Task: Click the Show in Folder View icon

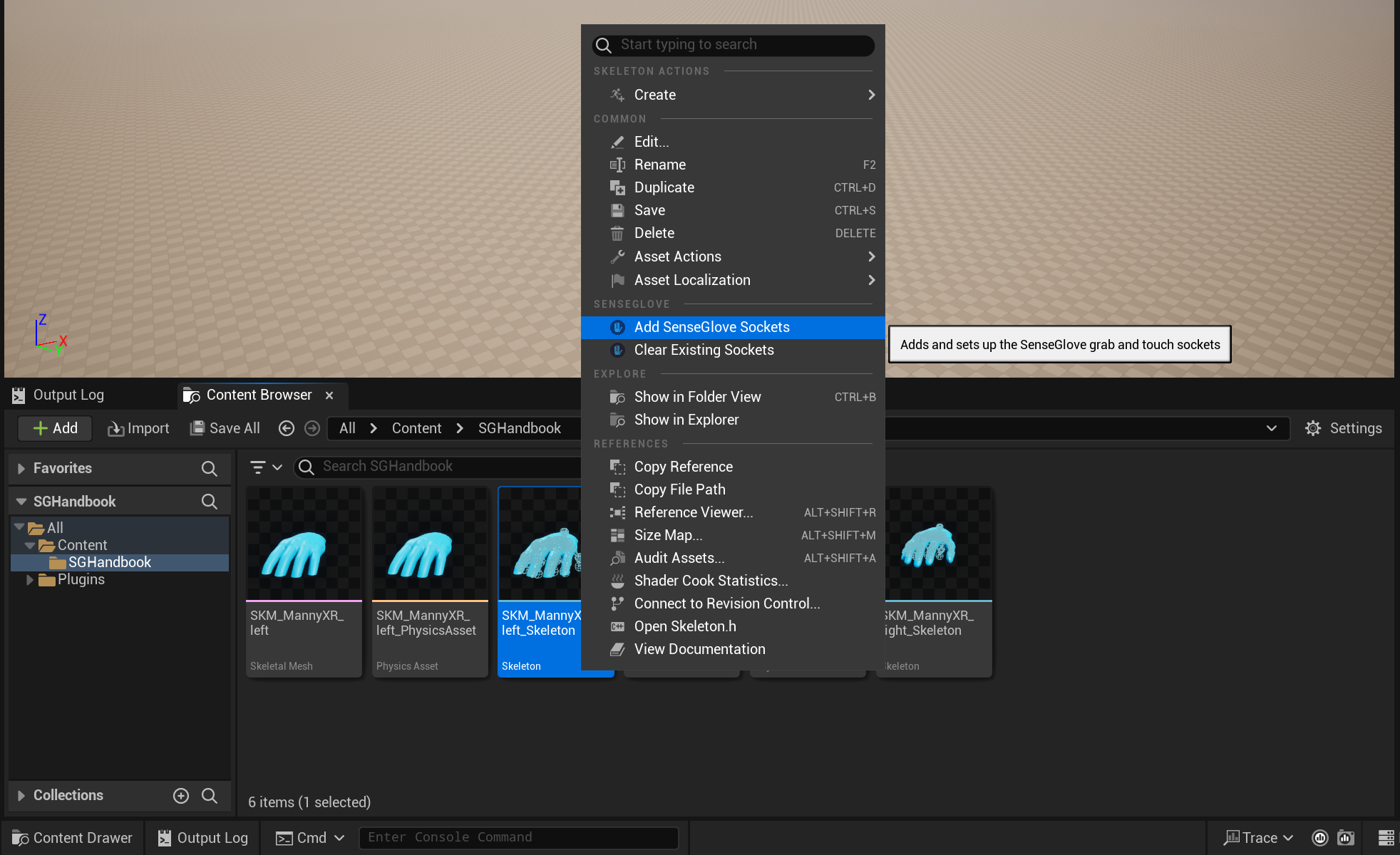Action: click(x=618, y=397)
